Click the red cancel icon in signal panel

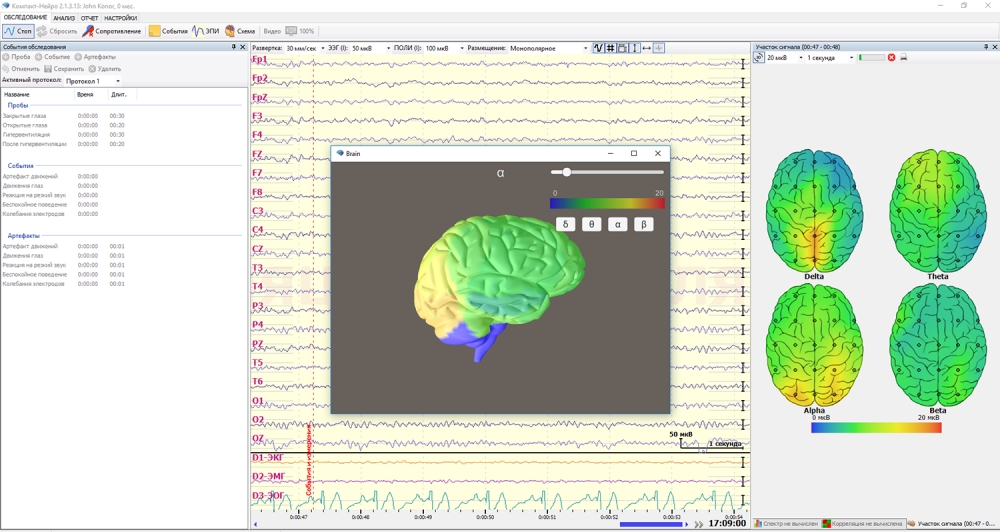[x=891, y=58]
